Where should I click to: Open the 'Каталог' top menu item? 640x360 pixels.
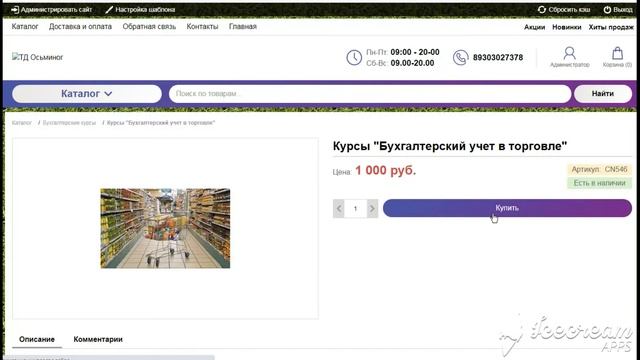[25, 27]
